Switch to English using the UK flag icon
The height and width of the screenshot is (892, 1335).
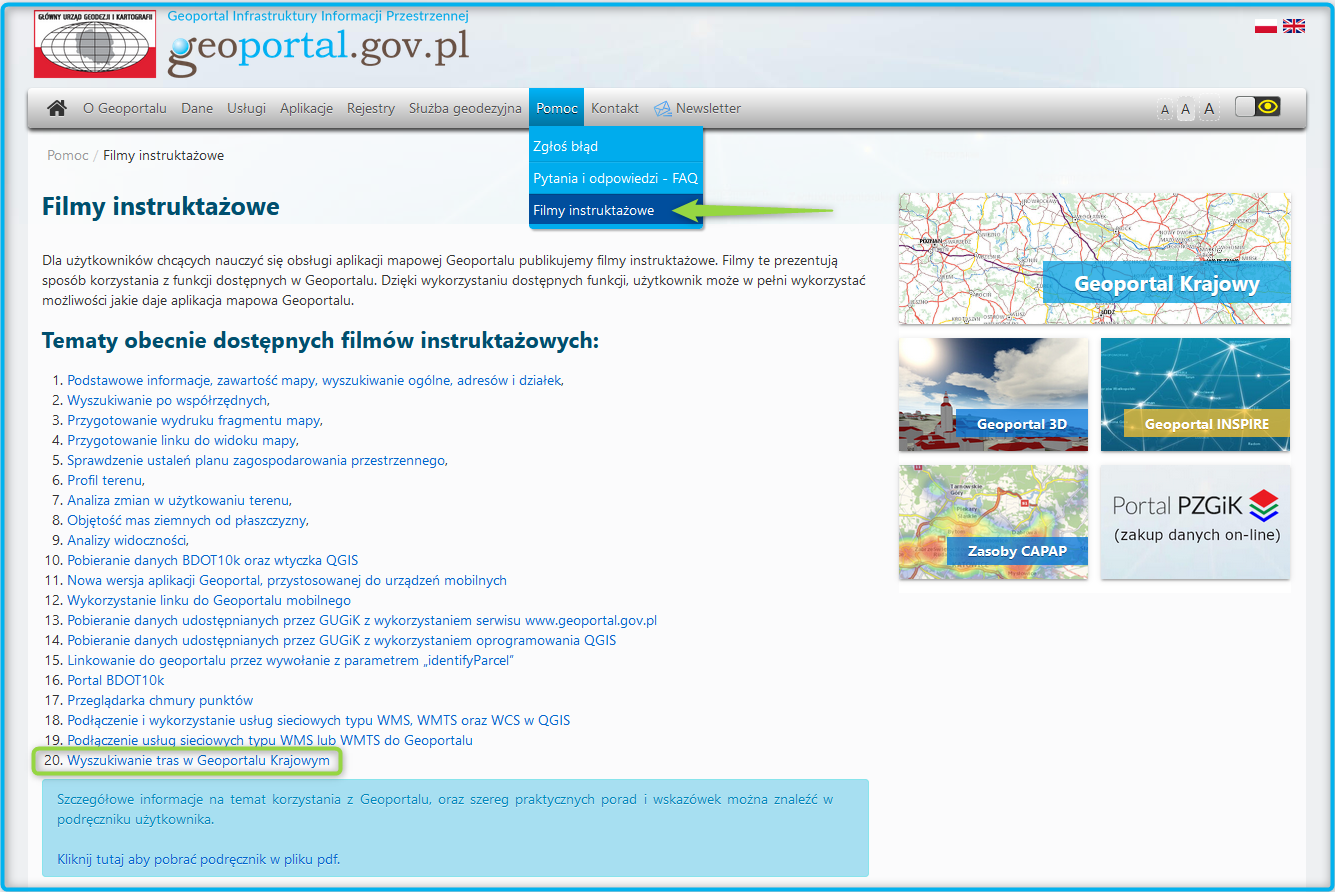point(1295,24)
